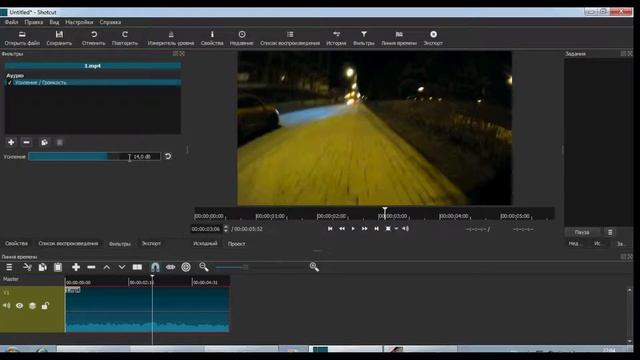Rewind playback button
The image size is (640, 360).
click(x=342, y=229)
